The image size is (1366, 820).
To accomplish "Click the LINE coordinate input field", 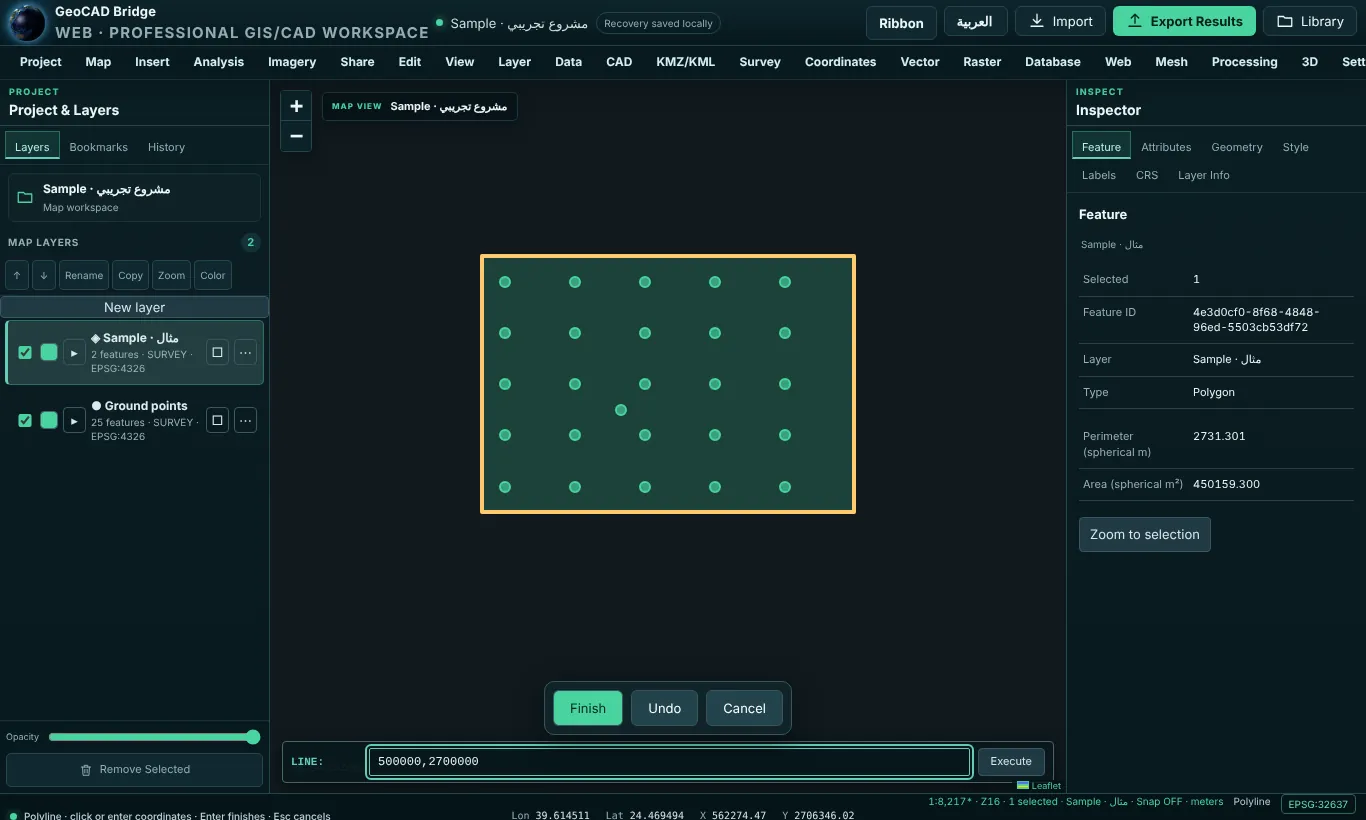I will click(x=669, y=761).
